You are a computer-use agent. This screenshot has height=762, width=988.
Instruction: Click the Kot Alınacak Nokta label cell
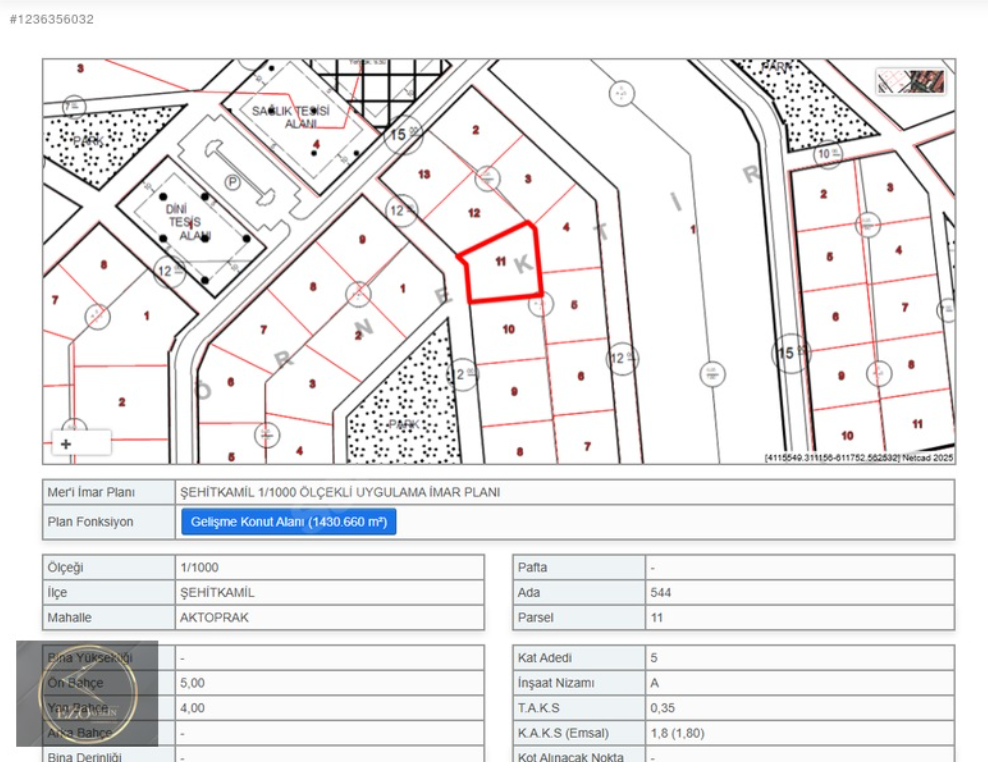[x=579, y=755]
